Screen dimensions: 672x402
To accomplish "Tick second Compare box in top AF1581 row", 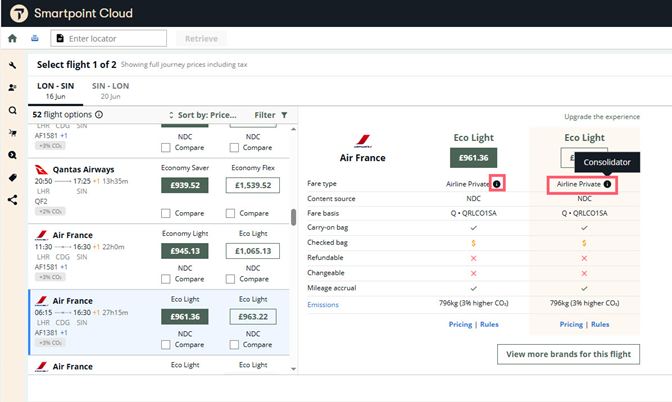I will tap(234, 147).
